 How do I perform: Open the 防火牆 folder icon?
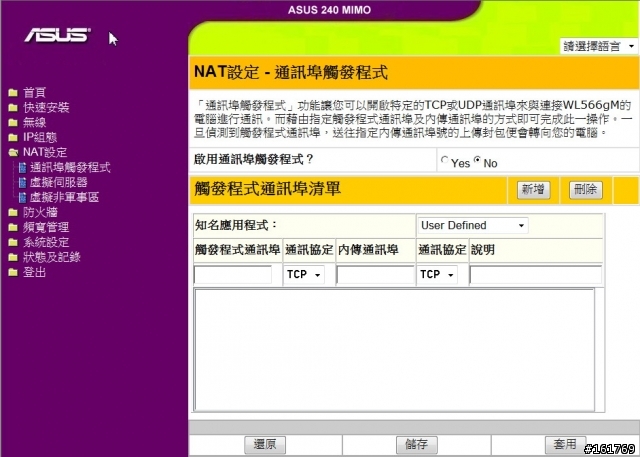tap(13, 213)
